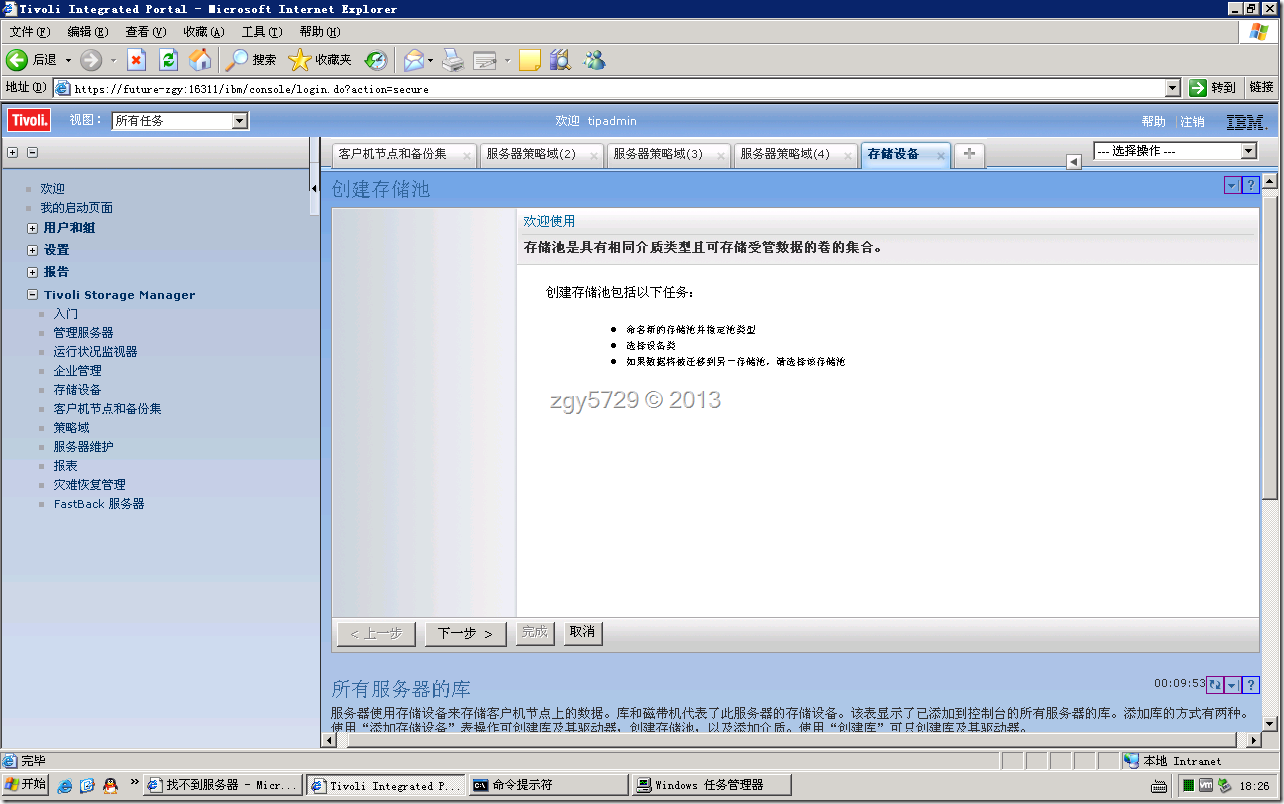Click the IBM logo in header
1284x804 pixels.
coord(1246,121)
